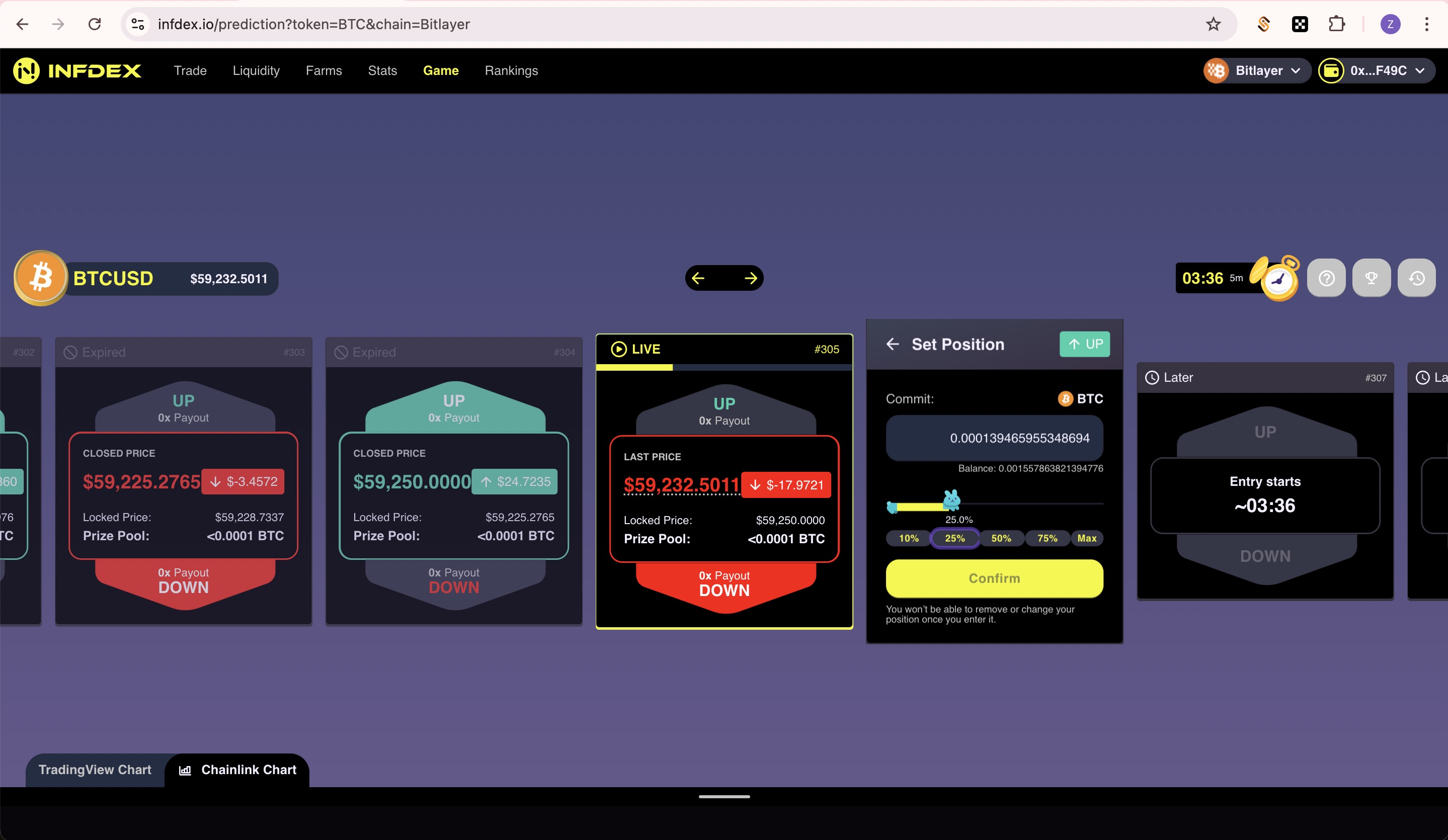Open expired round #304 card
Viewport: 1448px width, 840px height.
454,481
